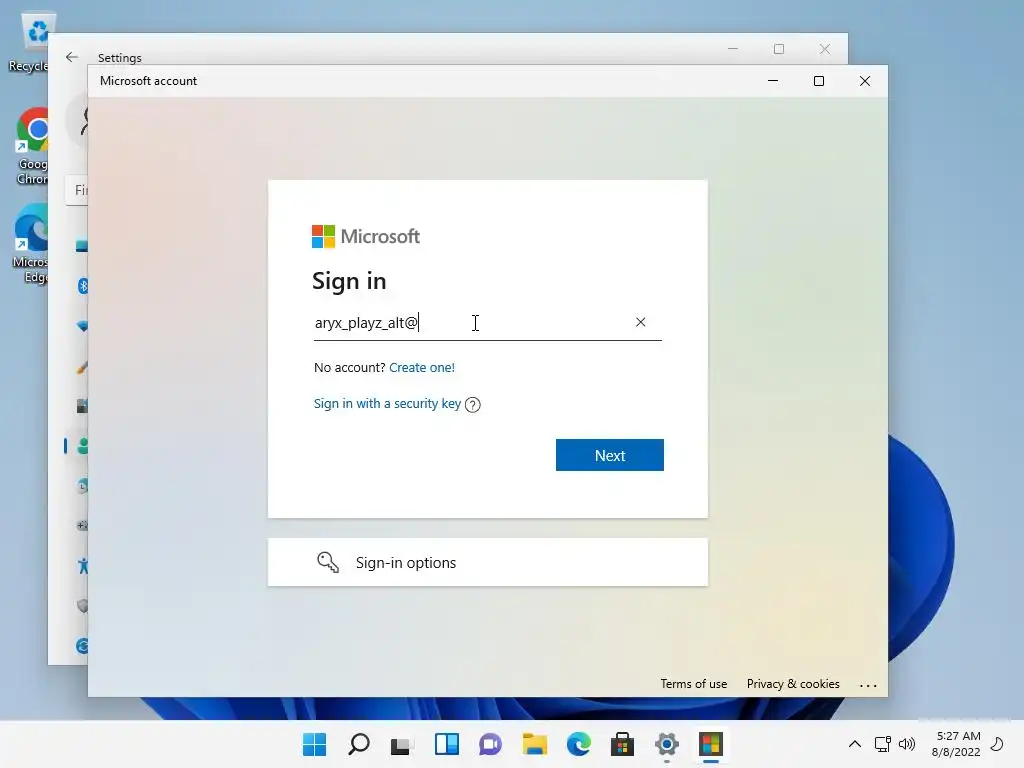The height and width of the screenshot is (768, 1024).
Task: Open Widgets from taskbar
Action: (x=447, y=744)
